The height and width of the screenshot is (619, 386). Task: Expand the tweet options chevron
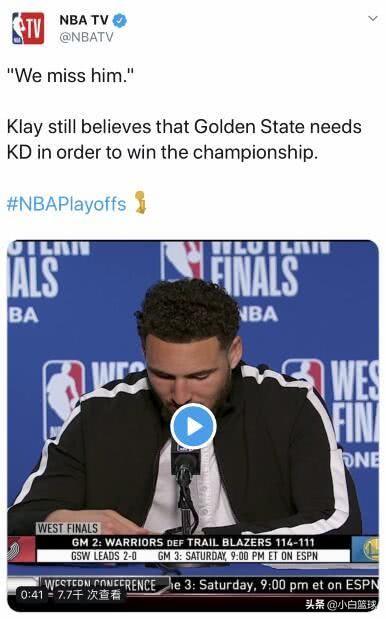pos(373,19)
